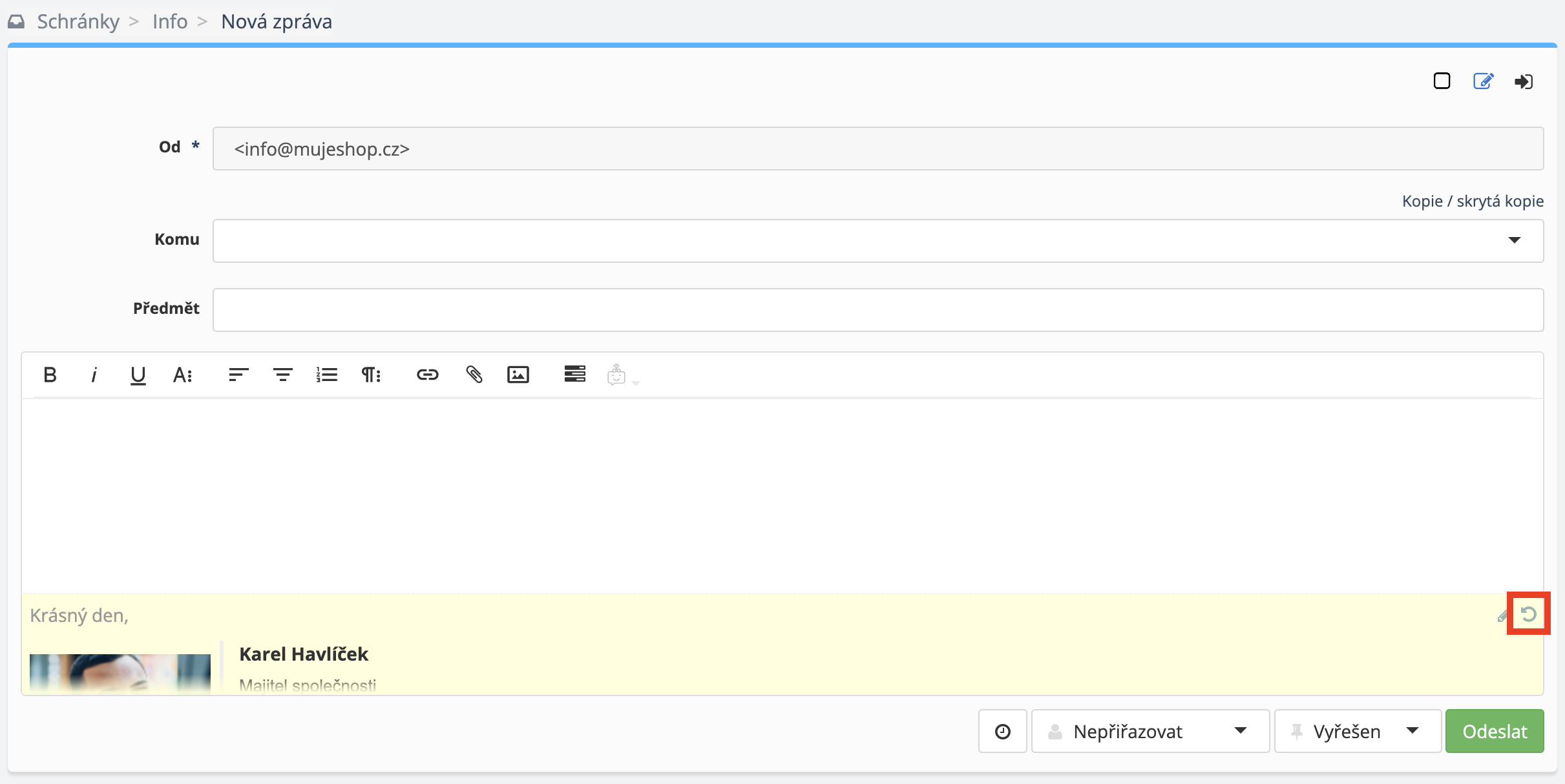
Task: Toggle bold formatting in the editor toolbar
Action: (50, 375)
